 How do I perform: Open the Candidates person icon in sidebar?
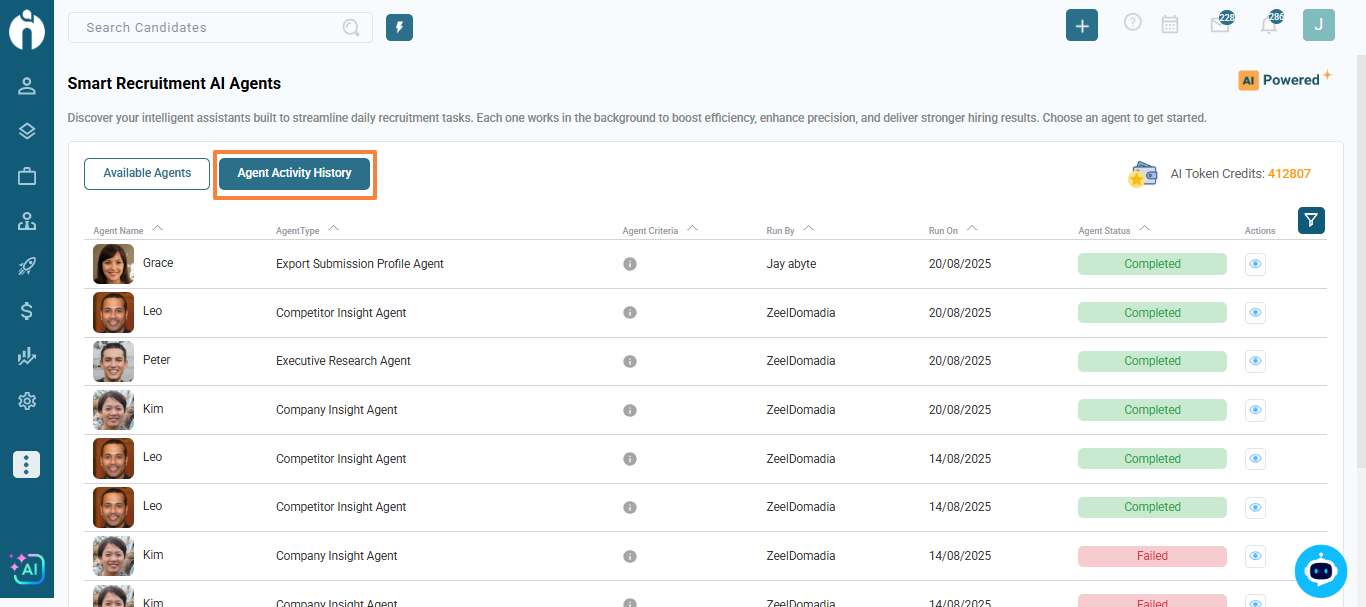pos(27,86)
